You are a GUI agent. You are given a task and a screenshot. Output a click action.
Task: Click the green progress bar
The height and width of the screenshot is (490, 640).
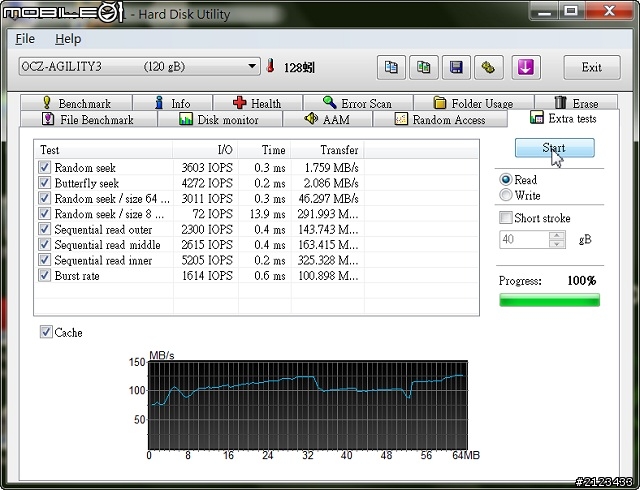[x=549, y=300]
